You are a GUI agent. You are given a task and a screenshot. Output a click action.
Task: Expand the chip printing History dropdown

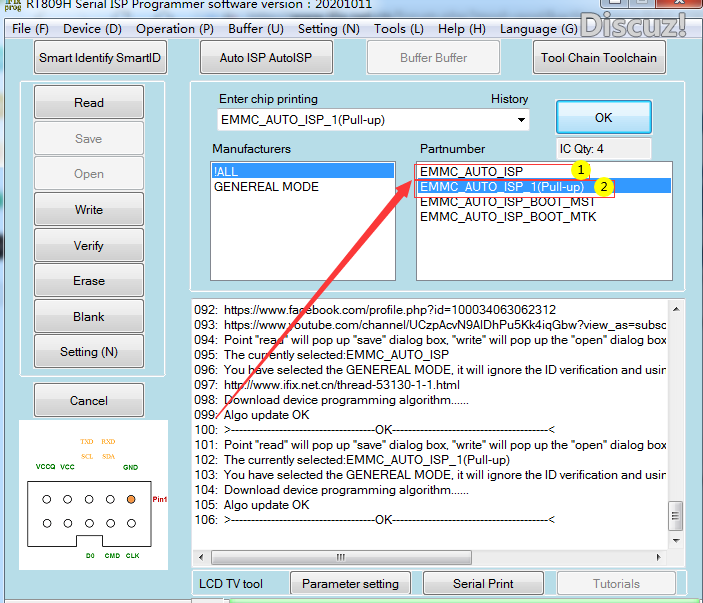[x=521, y=121]
